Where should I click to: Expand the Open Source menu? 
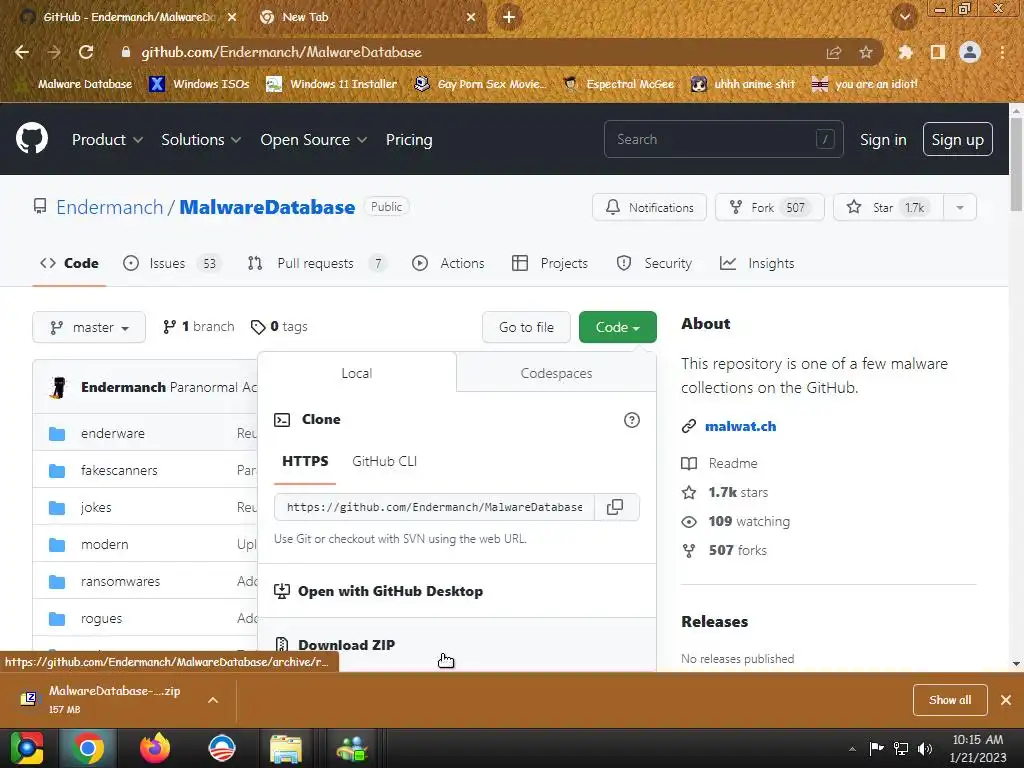(x=313, y=139)
